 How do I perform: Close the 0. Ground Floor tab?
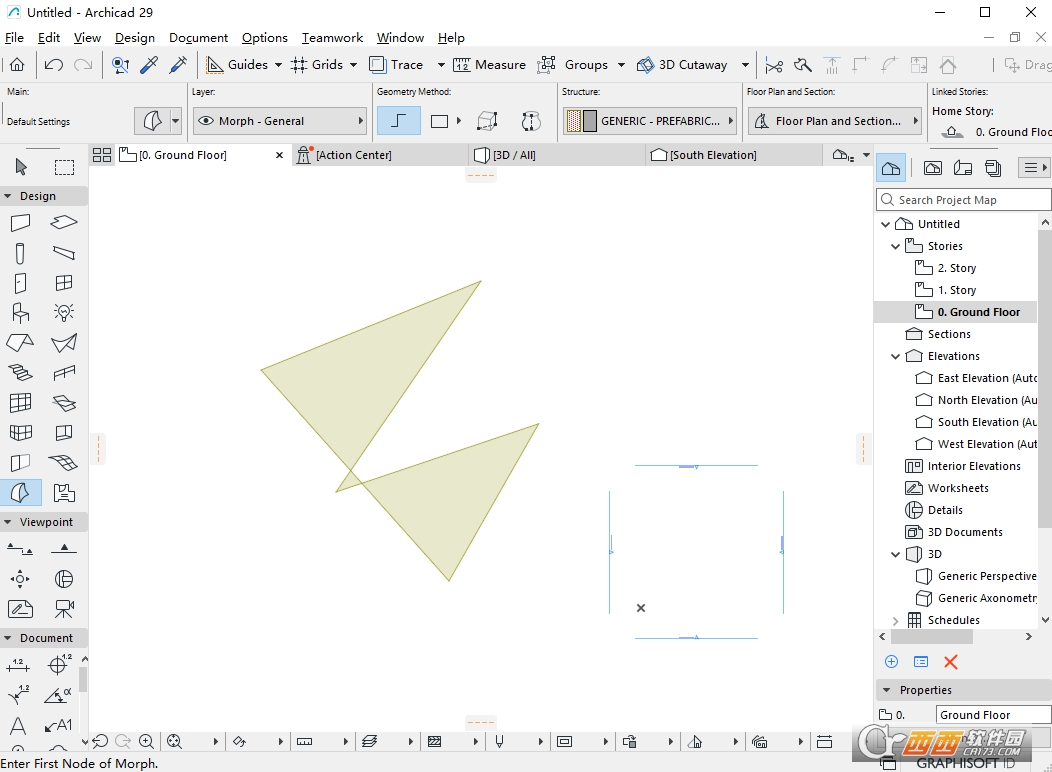pos(280,155)
